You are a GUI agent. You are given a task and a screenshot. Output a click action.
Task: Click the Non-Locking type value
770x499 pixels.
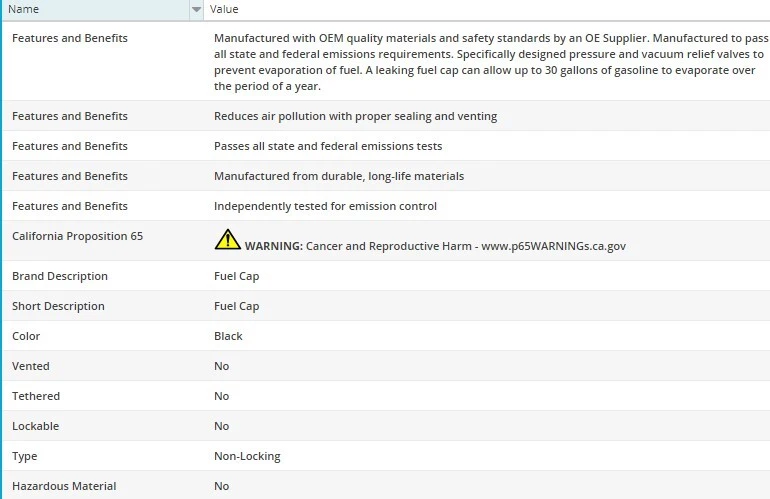(247, 456)
